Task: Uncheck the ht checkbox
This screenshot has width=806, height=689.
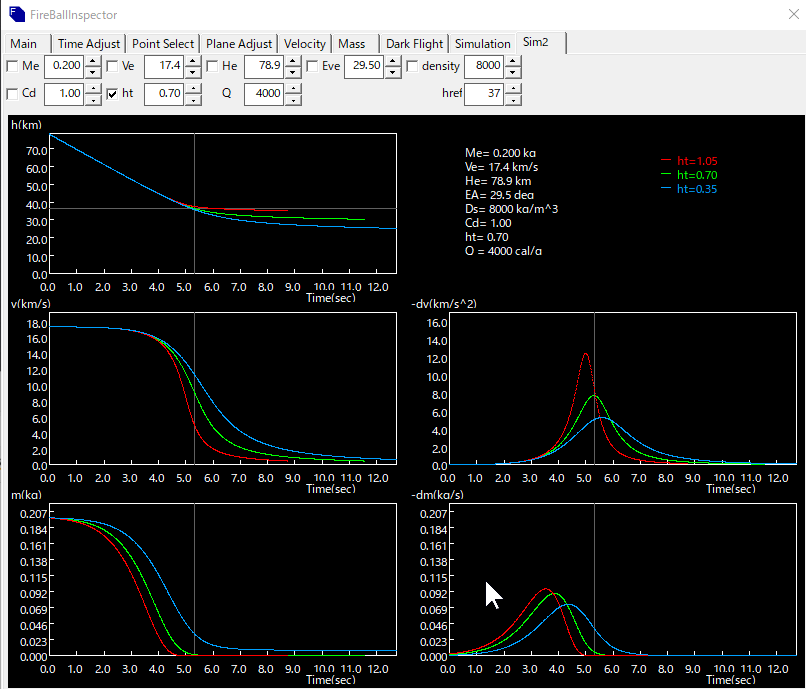Action: (x=112, y=94)
